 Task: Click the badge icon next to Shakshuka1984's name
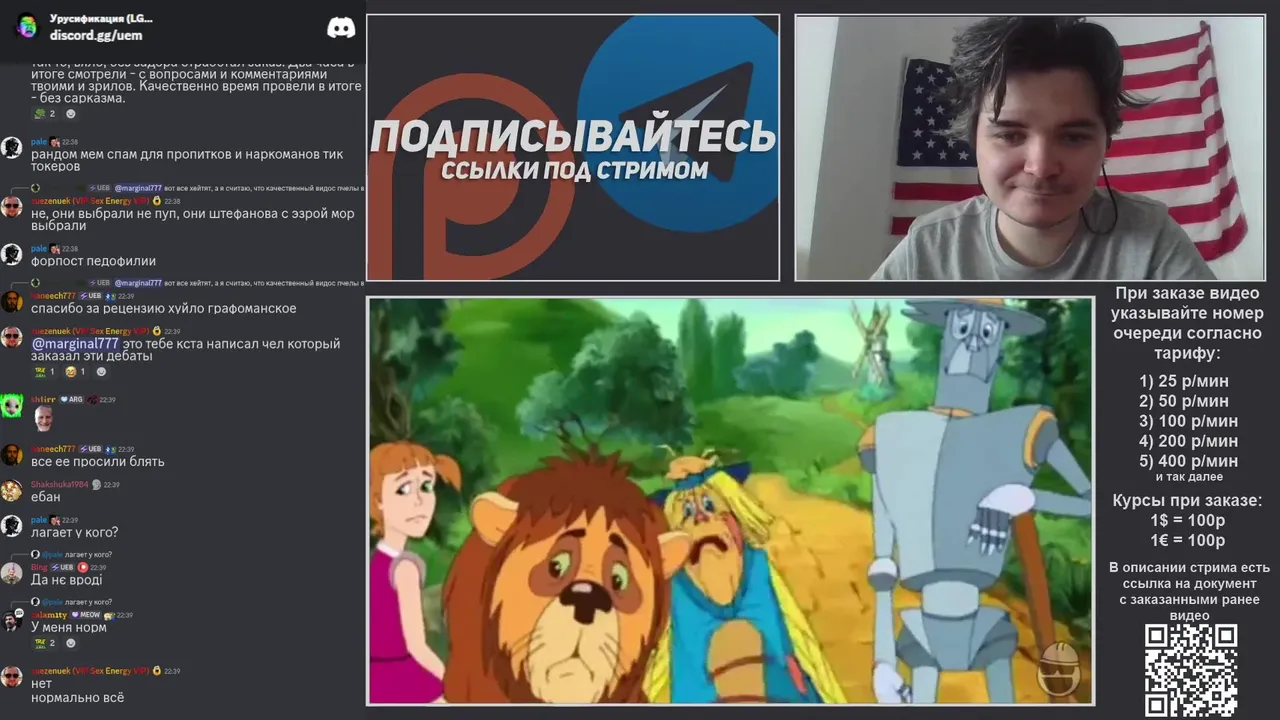click(96, 485)
